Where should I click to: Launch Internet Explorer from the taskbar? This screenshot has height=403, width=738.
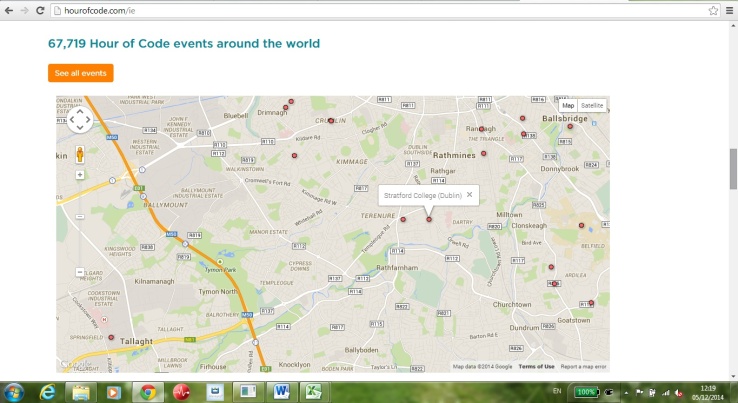[48, 392]
